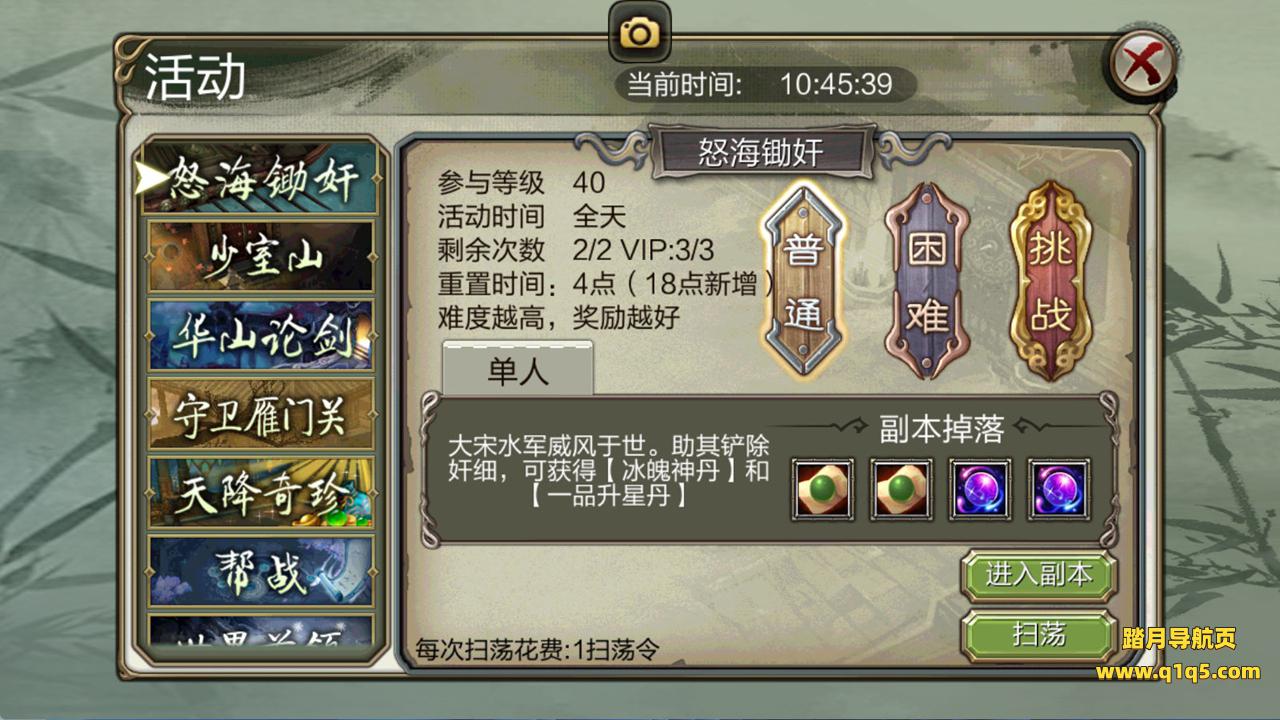Click 进入副本 button
The width and height of the screenshot is (1280, 720).
[x=1039, y=575]
